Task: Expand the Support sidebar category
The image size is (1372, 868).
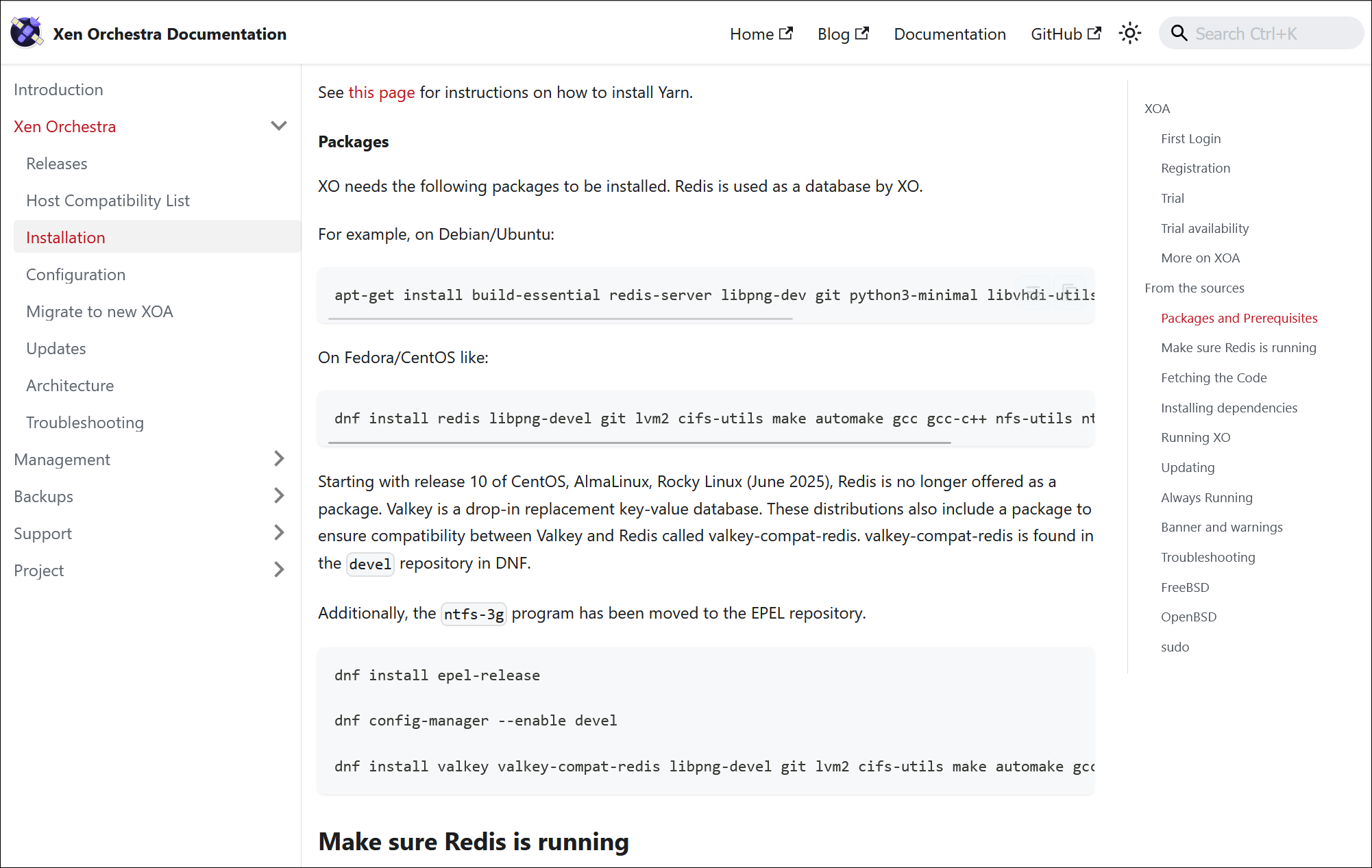Action: point(278,533)
